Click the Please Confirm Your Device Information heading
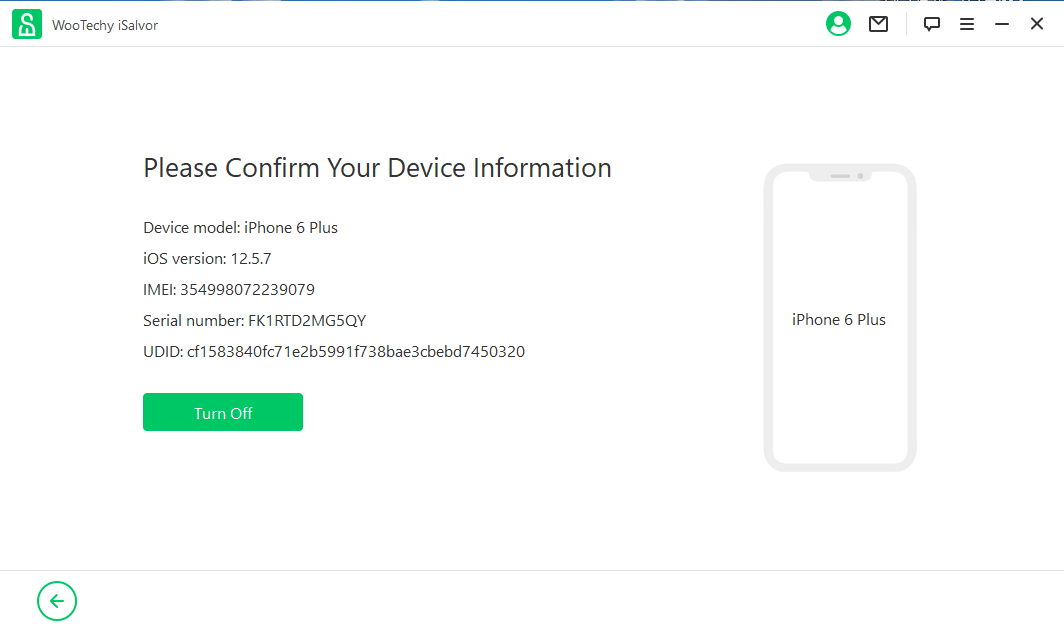1064x628 pixels. (377, 168)
